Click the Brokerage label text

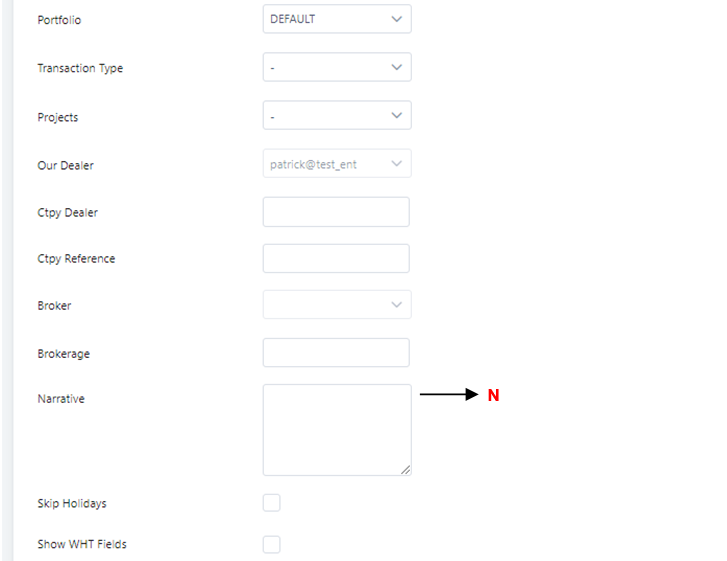[64, 354]
